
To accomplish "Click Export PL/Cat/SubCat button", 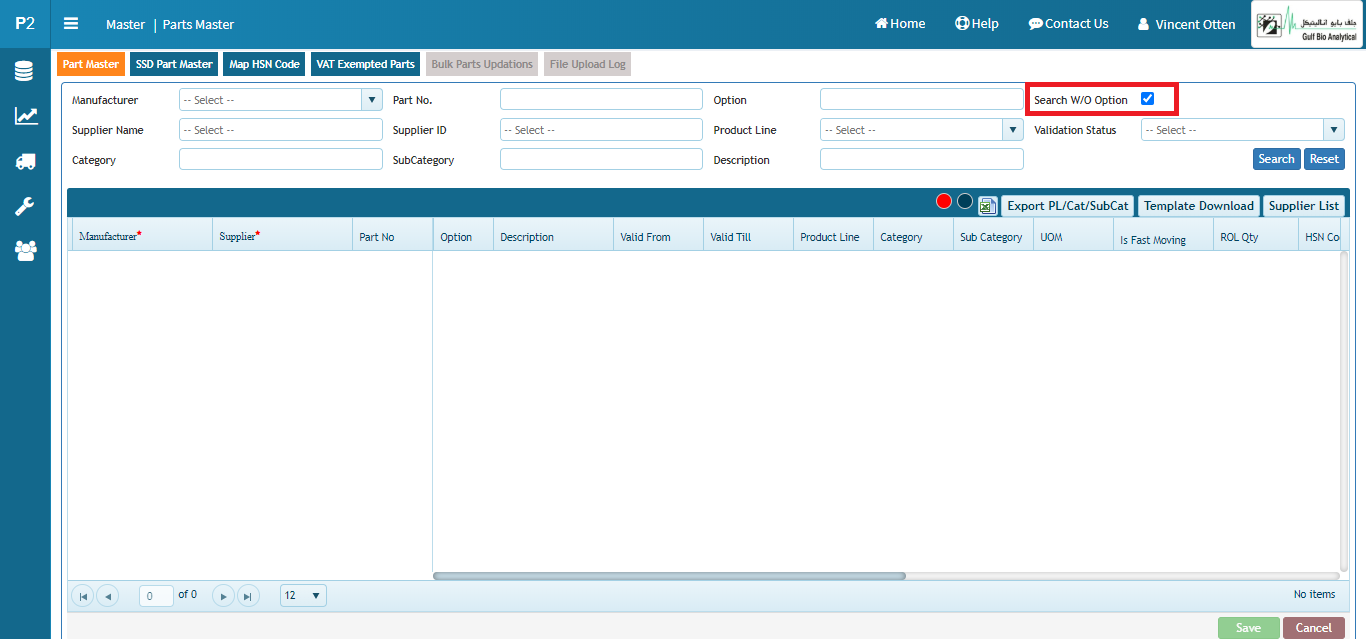I will tap(1068, 206).
